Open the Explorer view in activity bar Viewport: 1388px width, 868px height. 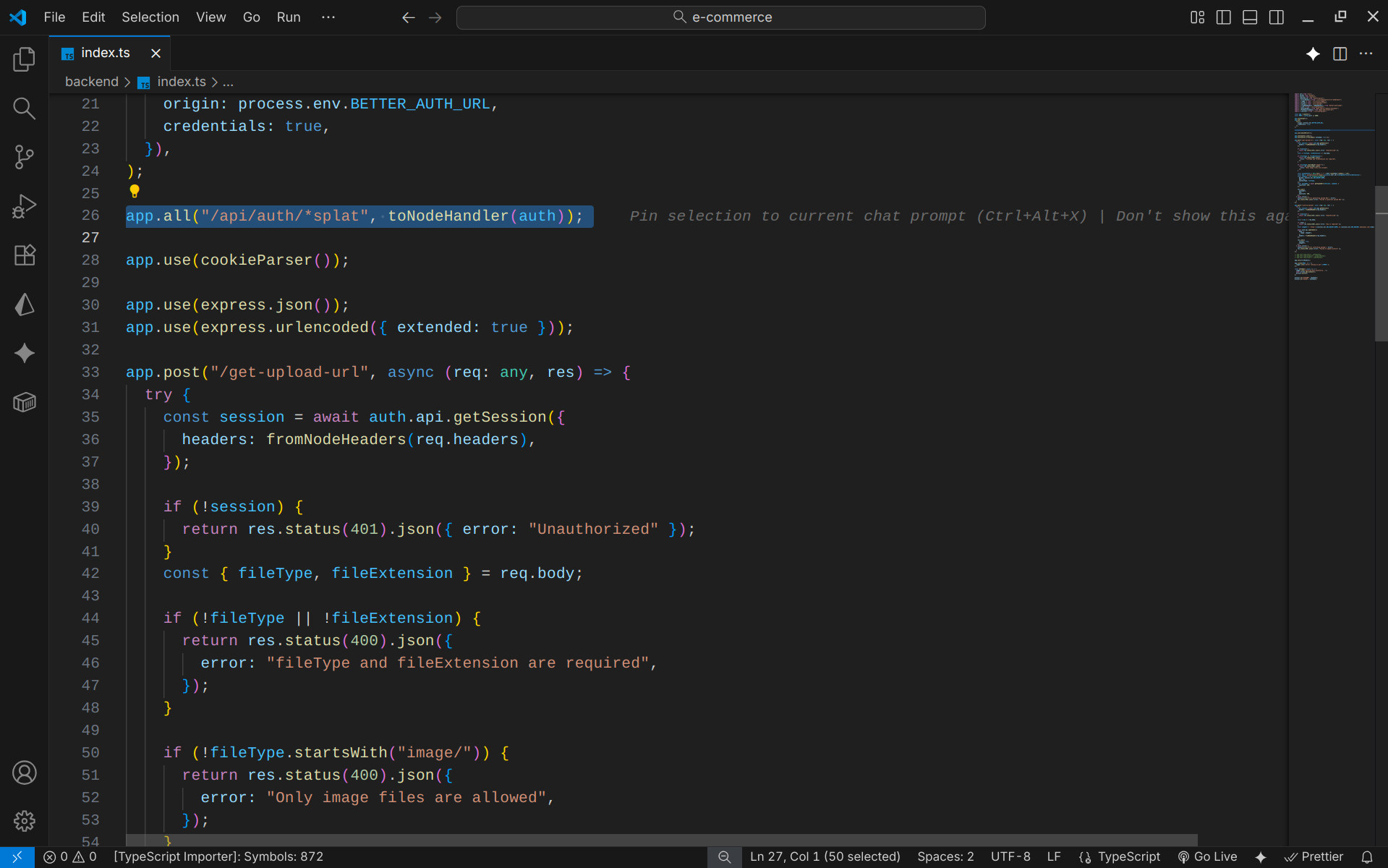[x=24, y=59]
